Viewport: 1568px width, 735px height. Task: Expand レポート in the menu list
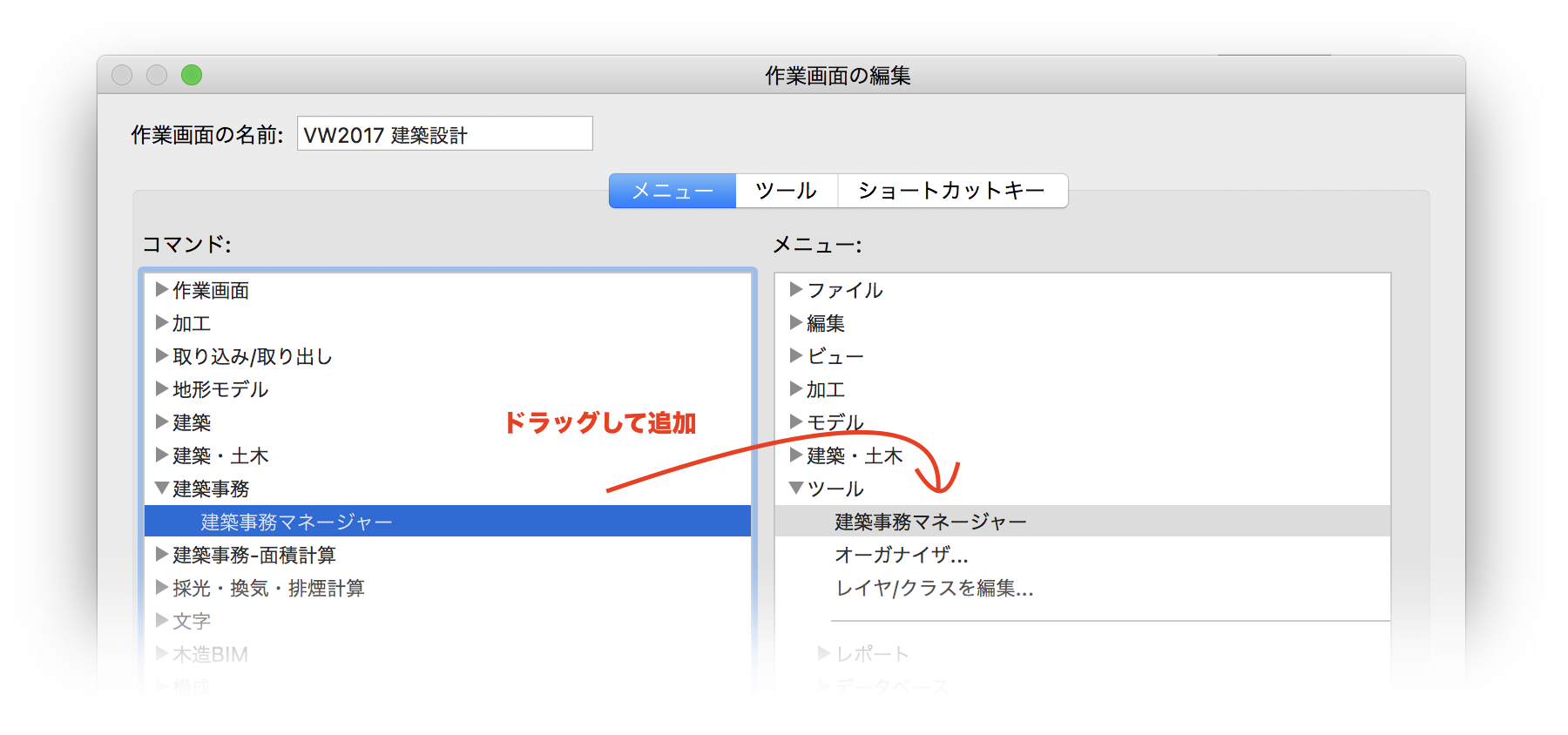(x=823, y=653)
